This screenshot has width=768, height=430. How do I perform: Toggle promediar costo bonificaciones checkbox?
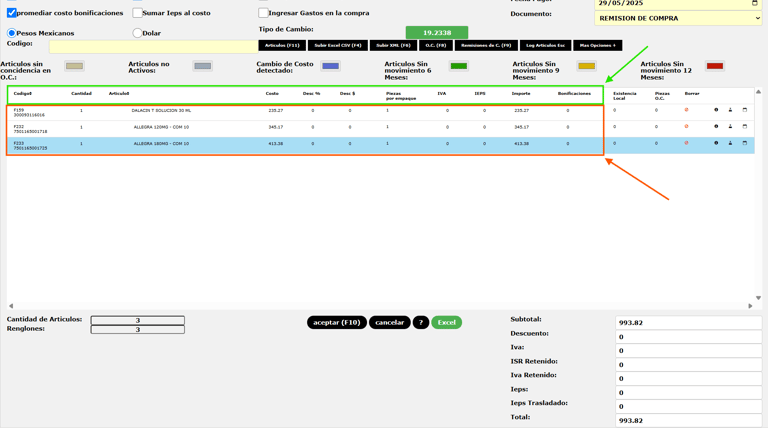[12, 13]
